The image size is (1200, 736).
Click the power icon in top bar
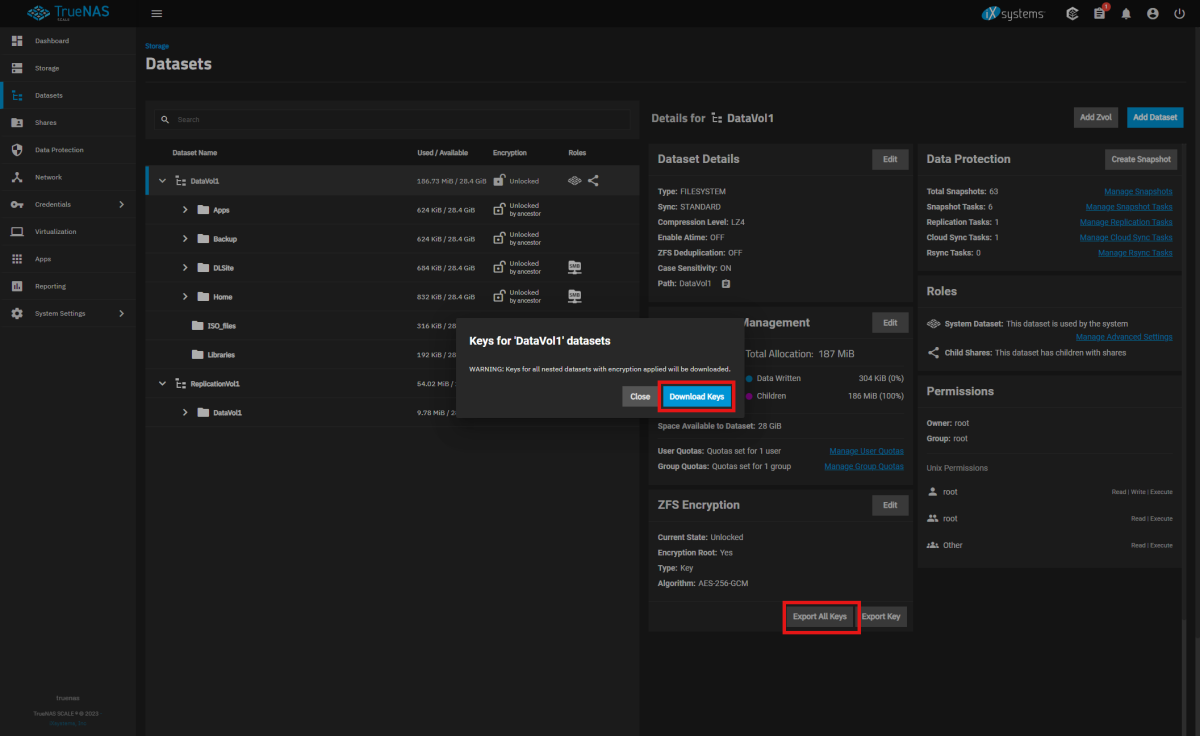click(x=1179, y=14)
